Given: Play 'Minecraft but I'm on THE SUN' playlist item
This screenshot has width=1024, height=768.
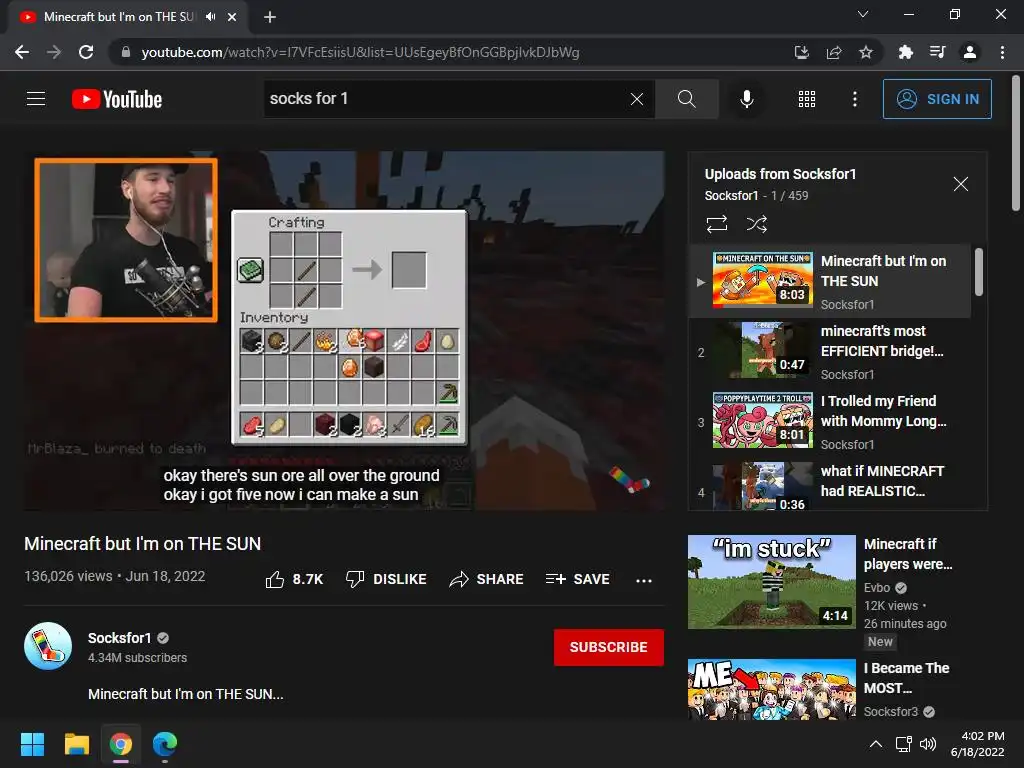Looking at the screenshot, I should click(829, 281).
